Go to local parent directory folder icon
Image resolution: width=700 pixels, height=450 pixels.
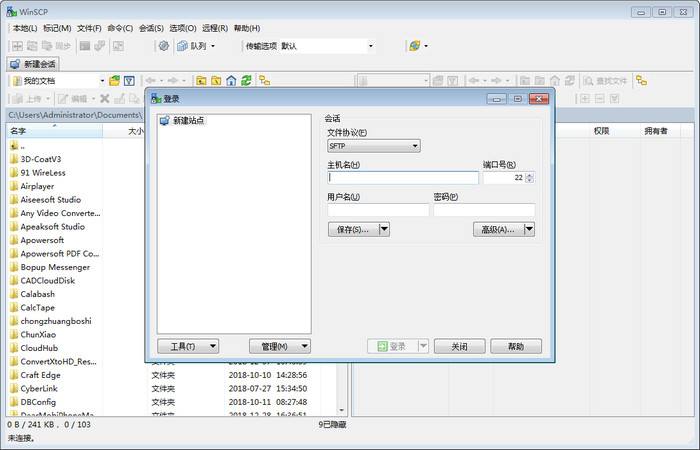click(201, 81)
